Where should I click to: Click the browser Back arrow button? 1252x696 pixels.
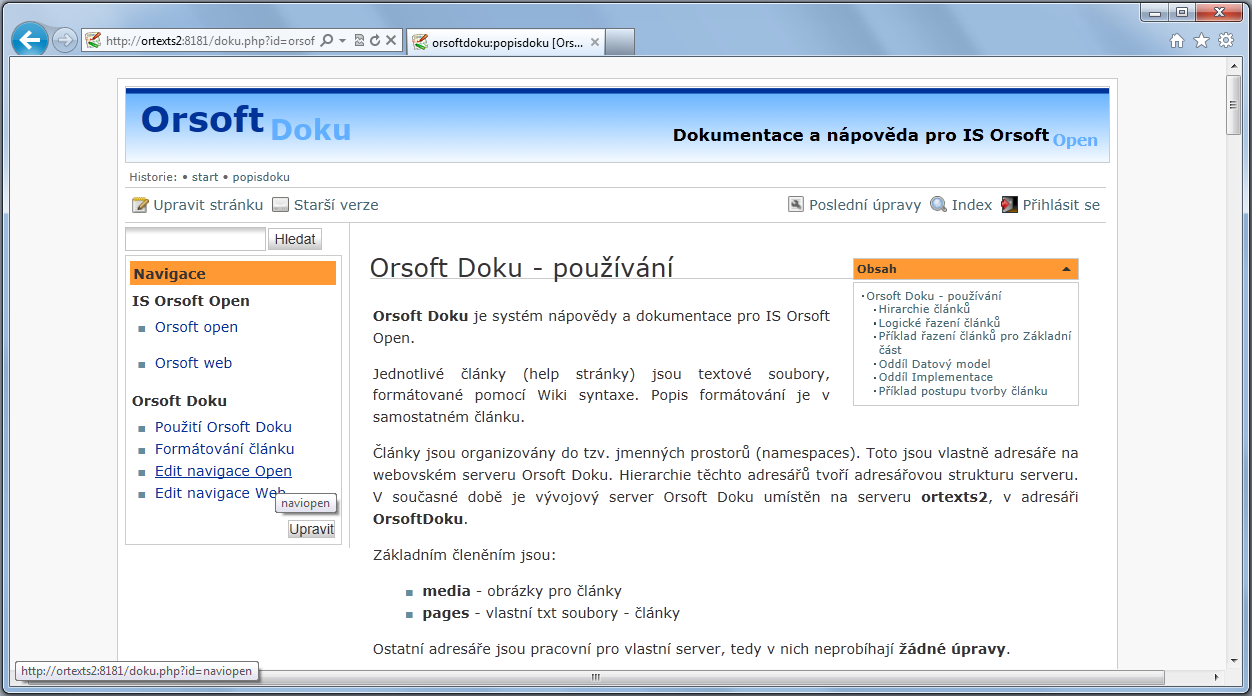[30, 40]
